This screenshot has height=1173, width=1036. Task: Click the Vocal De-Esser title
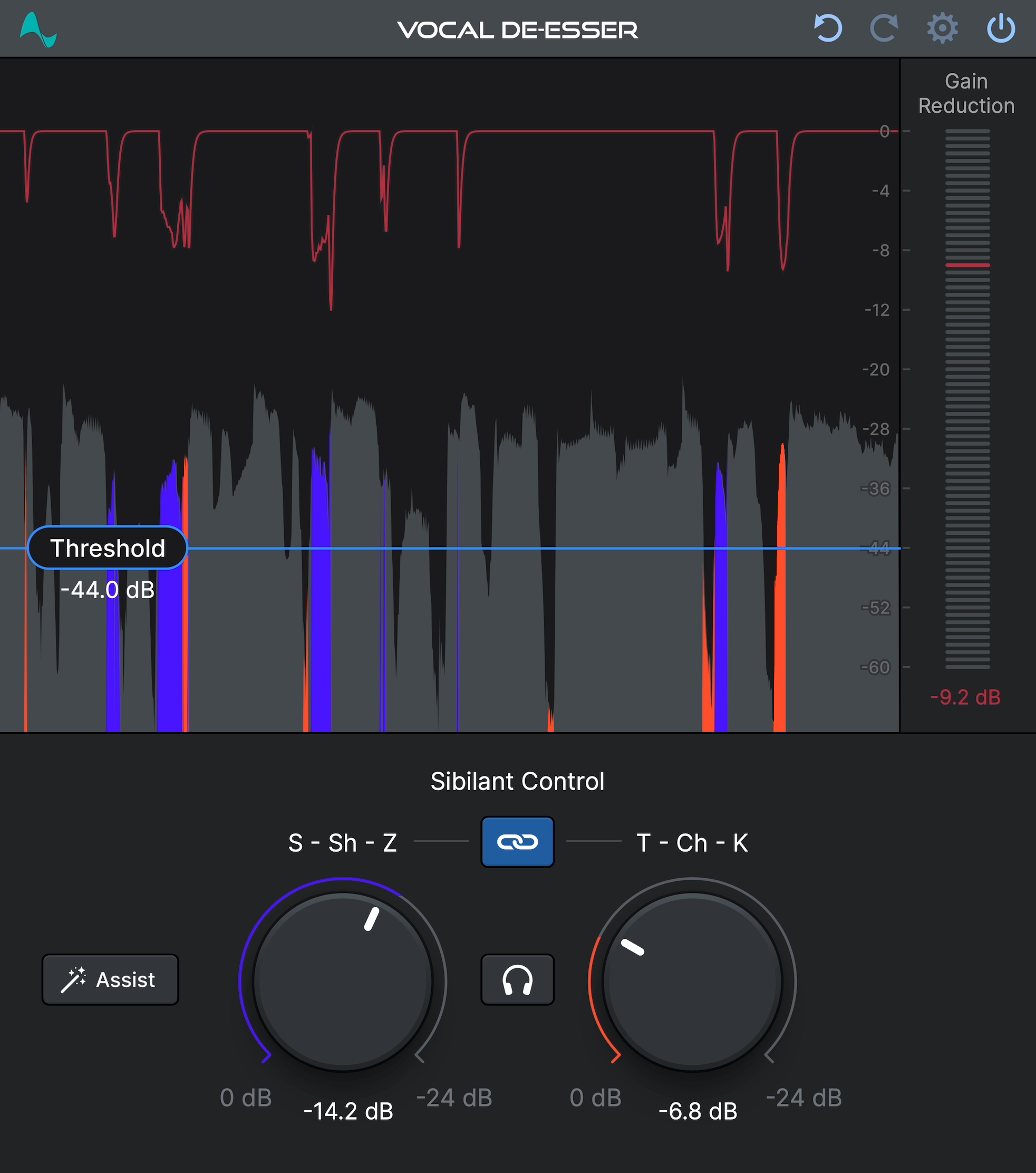tap(517, 30)
